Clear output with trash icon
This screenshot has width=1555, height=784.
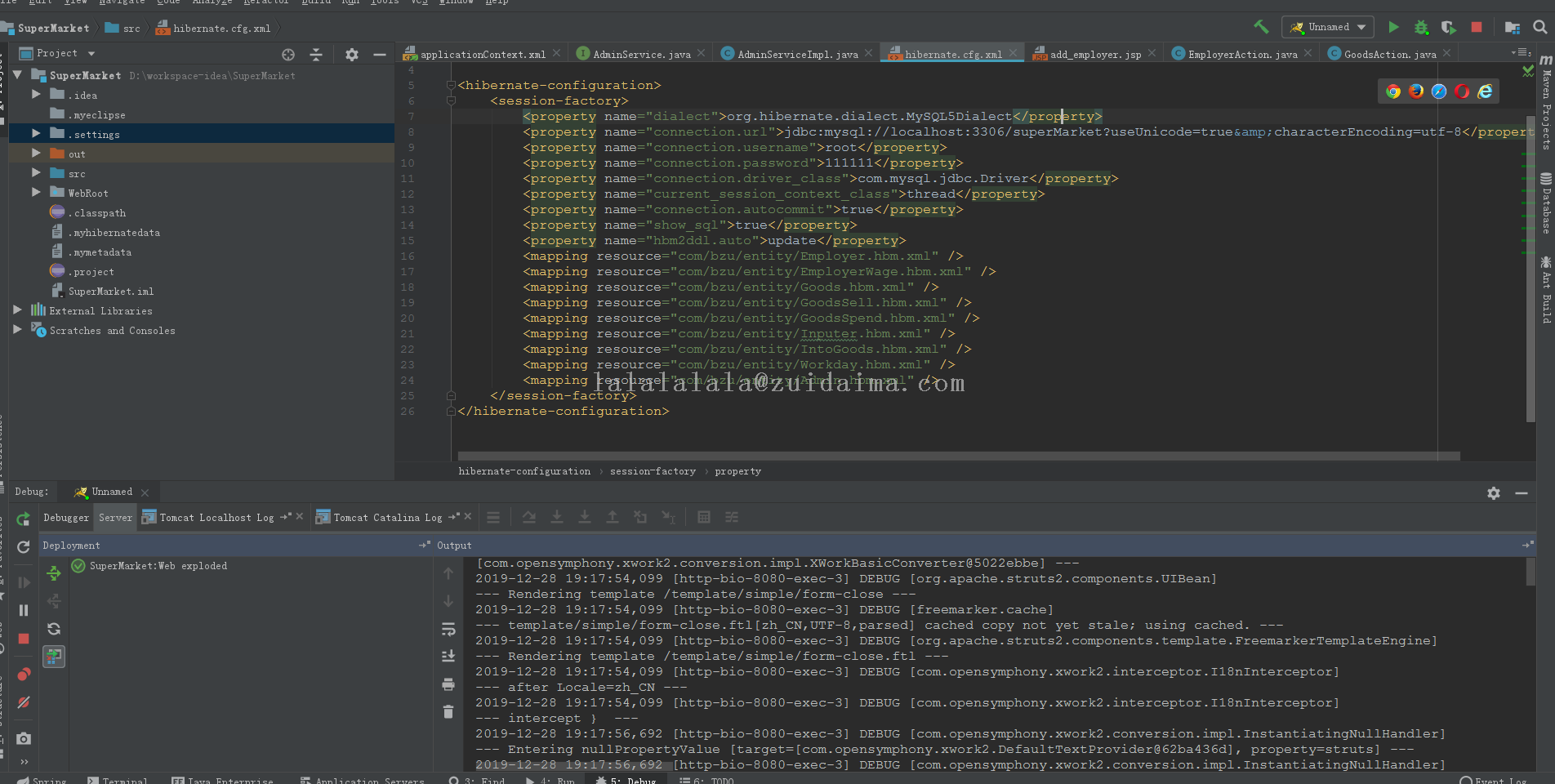tap(448, 712)
